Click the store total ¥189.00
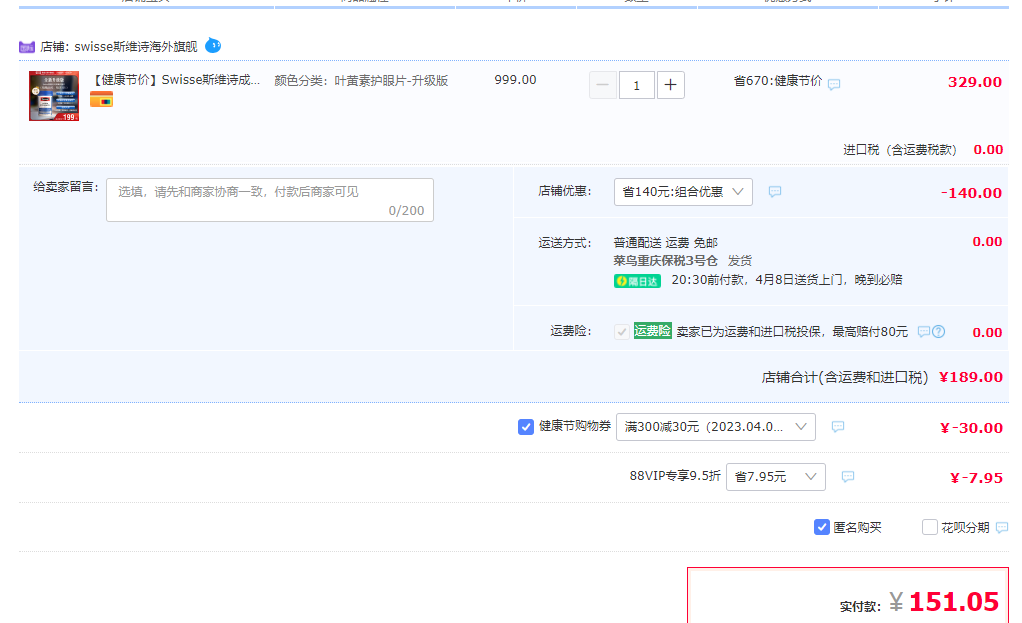 (971, 377)
